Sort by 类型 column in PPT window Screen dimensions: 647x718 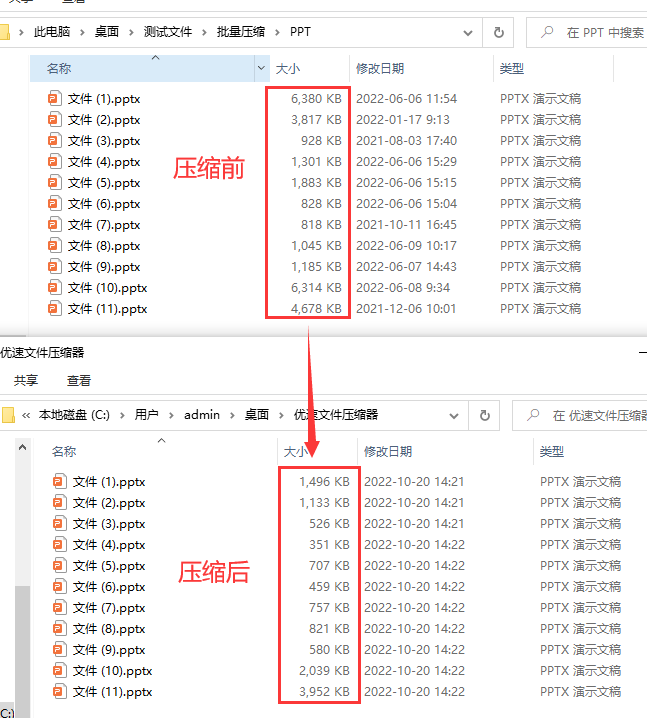tap(553, 68)
